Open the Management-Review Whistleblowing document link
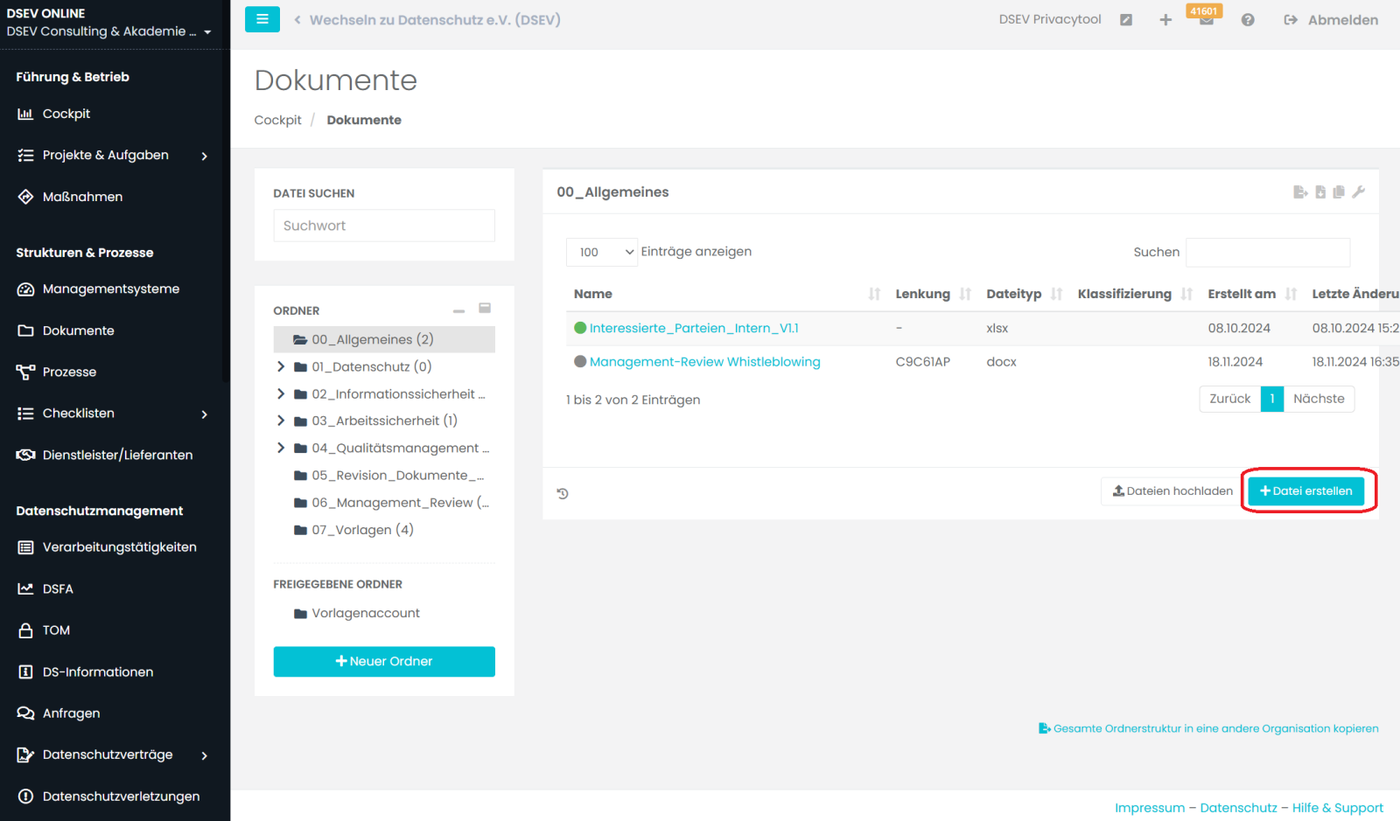This screenshot has height=821, width=1400. [x=704, y=362]
